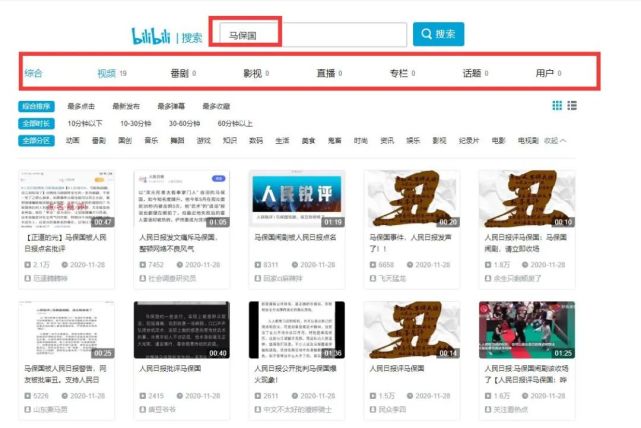Click the bilibili logo
The height and width of the screenshot is (428, 641).
point(150,36)
